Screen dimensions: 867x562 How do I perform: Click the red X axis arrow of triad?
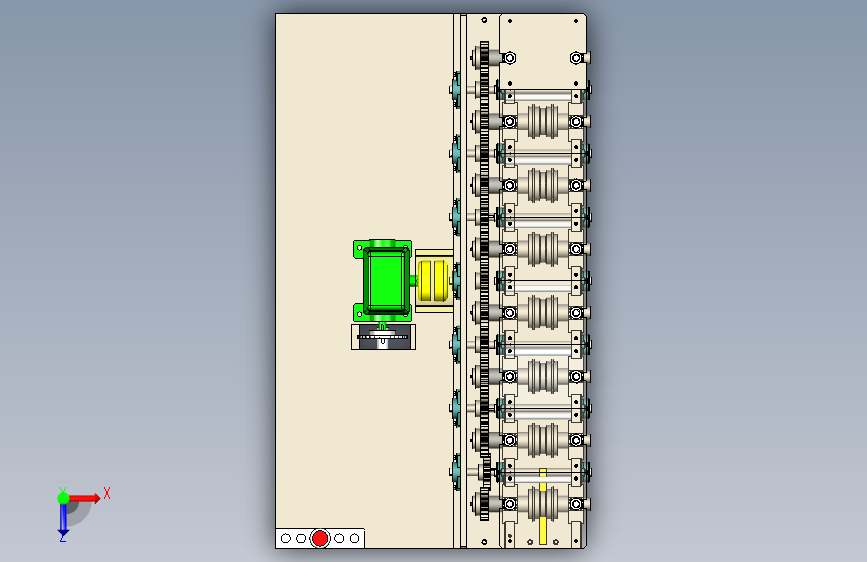(84, 498)
